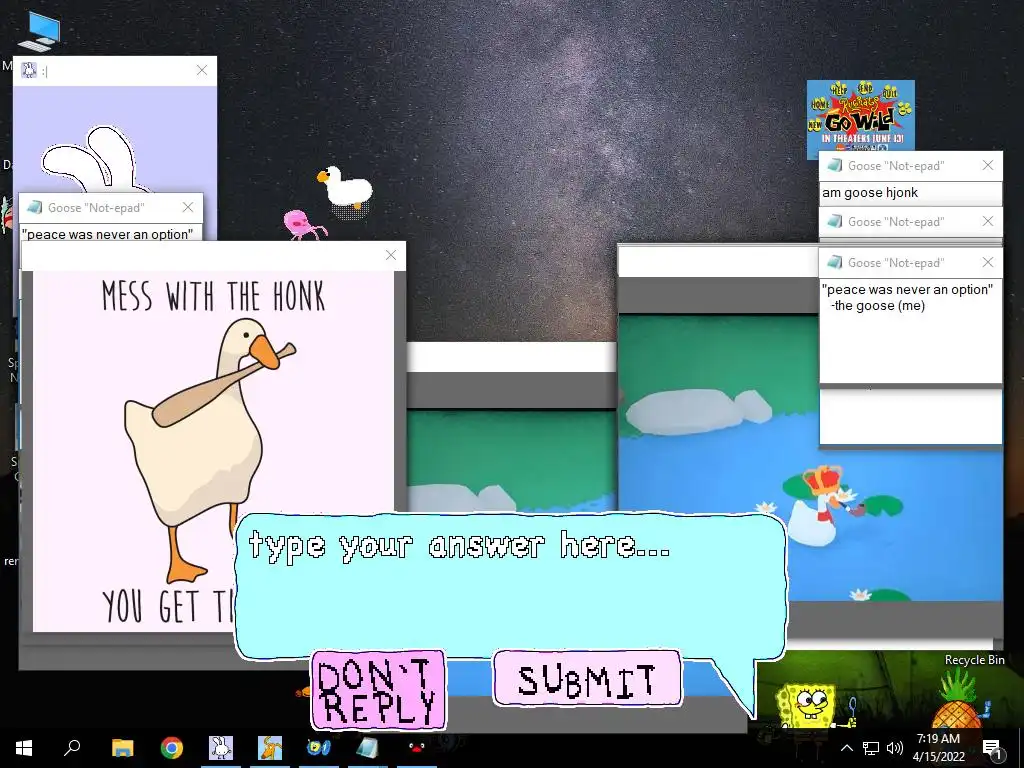Click Not-epad icon in middle right window title
Image resolution: width=1024 pixels, height=768 pixels.
[x=834, y=221]
